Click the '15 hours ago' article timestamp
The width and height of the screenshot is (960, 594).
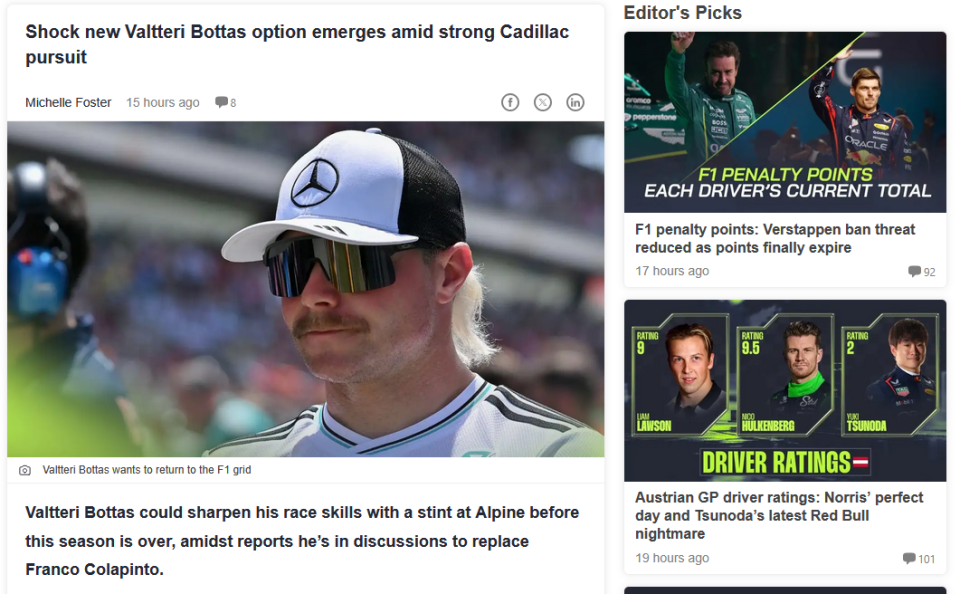tap(163, 102)
